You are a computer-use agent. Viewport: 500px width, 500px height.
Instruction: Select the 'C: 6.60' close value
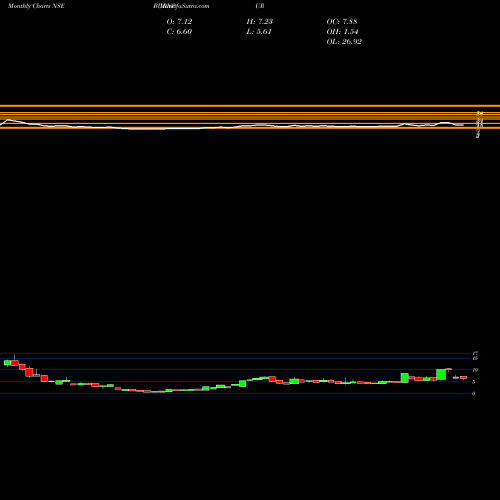[179, 32]
